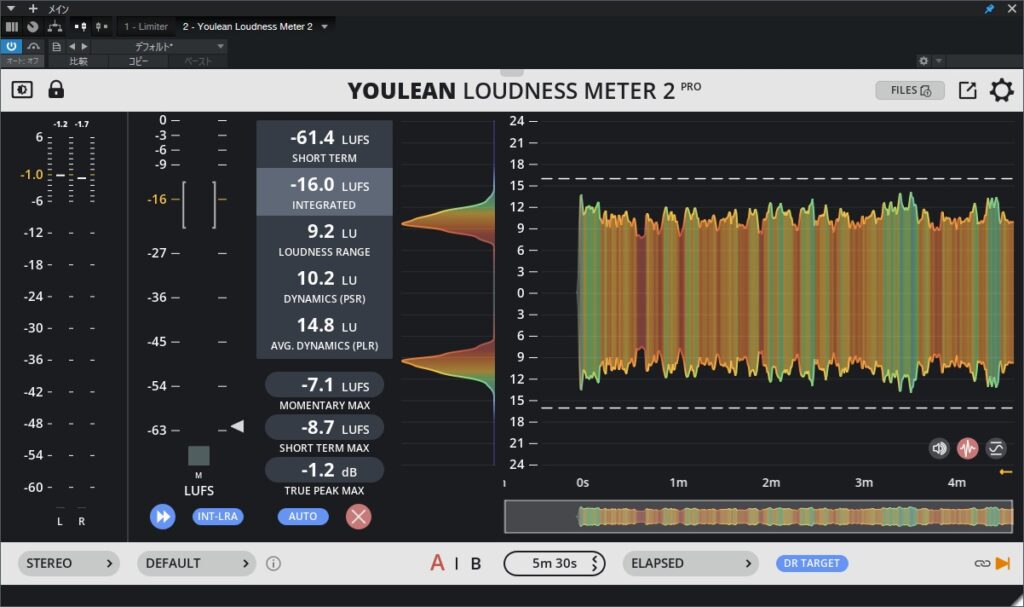1024x607 pixels.
Task: Go to the next preset arrow
Action: point(84,46)
